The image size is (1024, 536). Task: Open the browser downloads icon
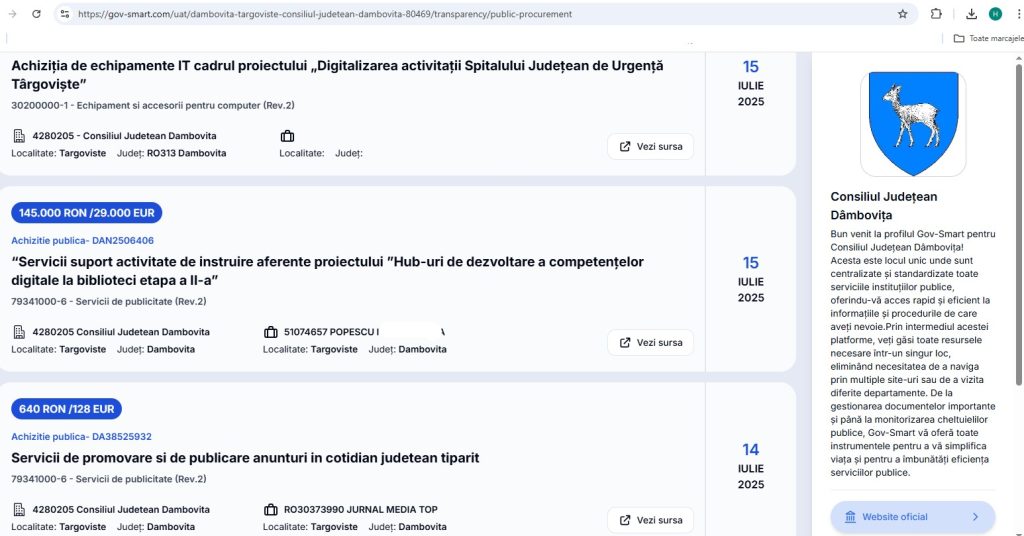point(972,14)
